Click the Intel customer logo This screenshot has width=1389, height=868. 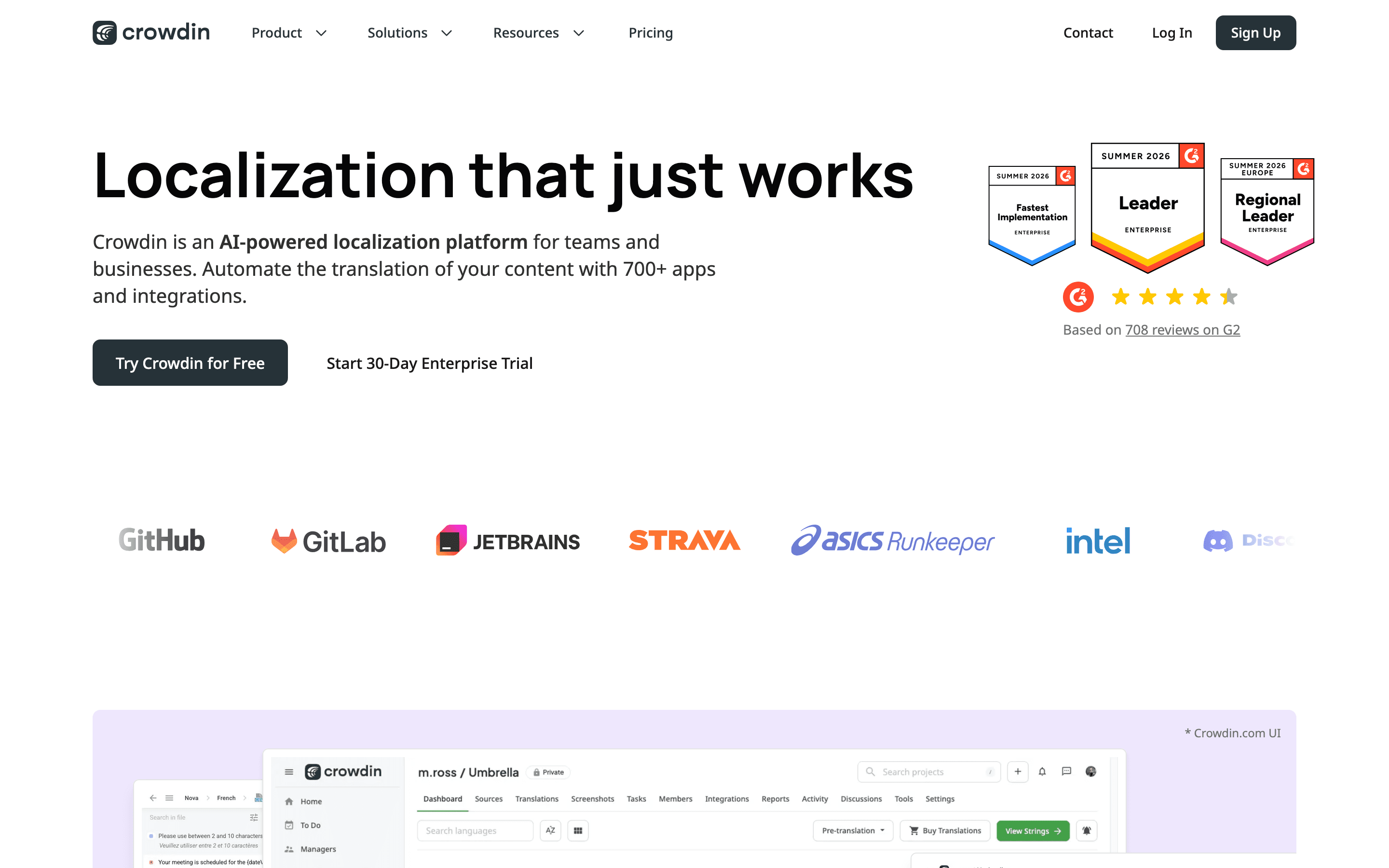tap(1097, 540)
